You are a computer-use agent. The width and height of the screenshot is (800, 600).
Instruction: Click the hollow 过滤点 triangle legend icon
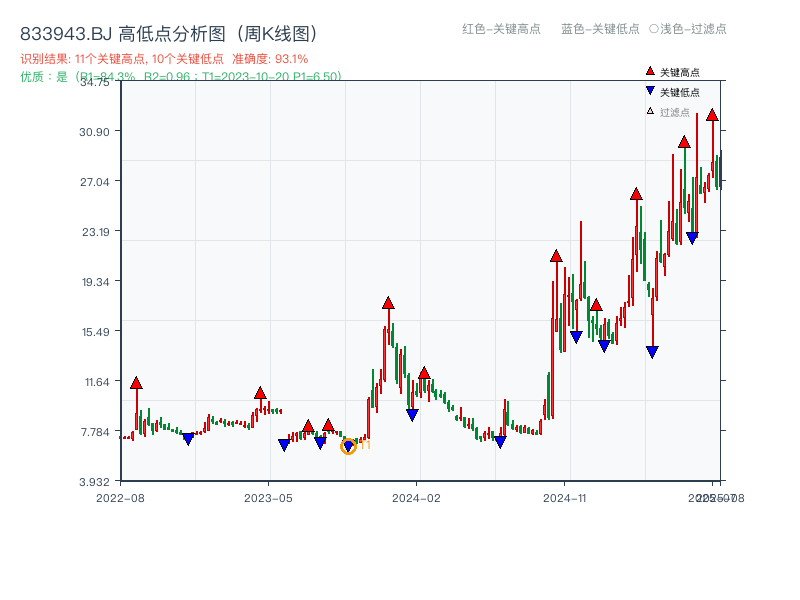pos(648,112)
